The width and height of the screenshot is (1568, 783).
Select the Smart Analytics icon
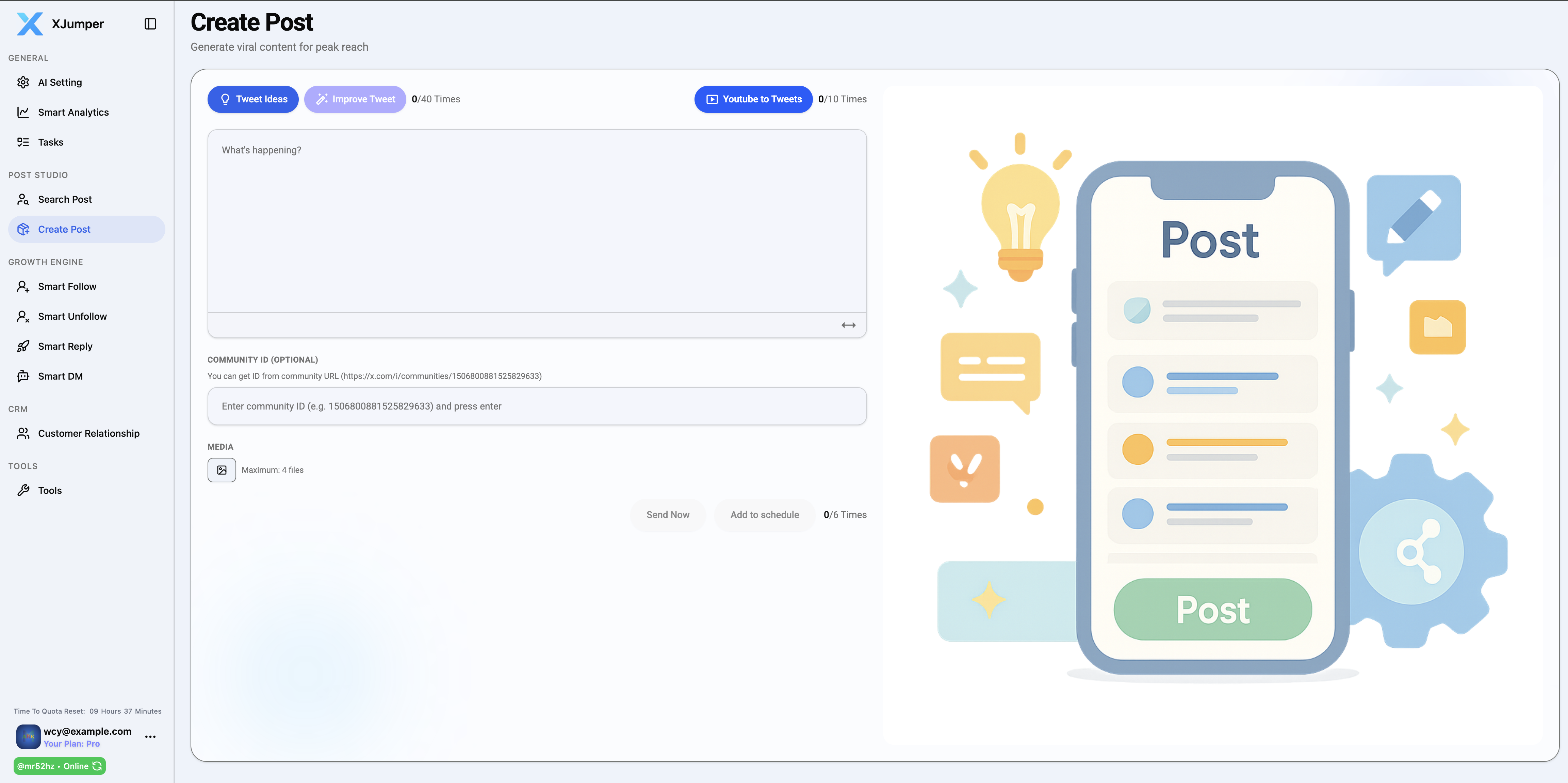tap(23, 112)
